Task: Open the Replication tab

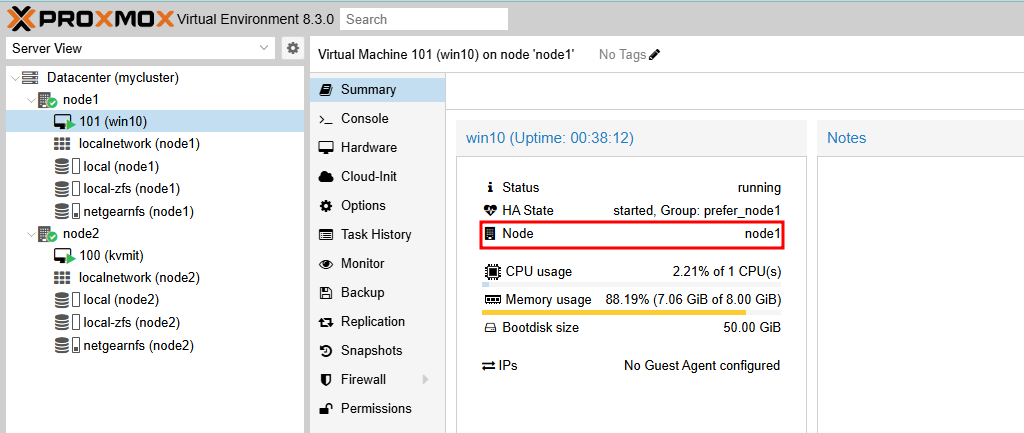Action: pyautogui.click(x=378, y=321)
